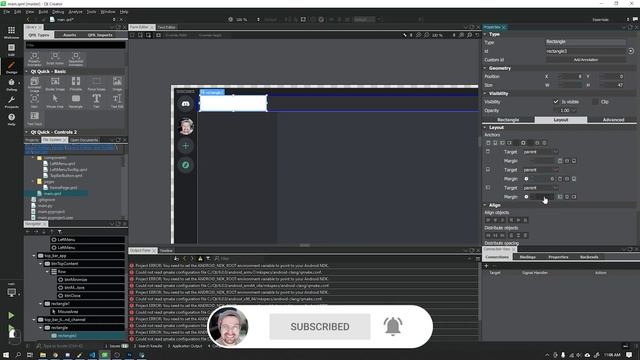Screen dimensions: 640x360
Task: Pick the Mouse Area component
Action: 55,101
